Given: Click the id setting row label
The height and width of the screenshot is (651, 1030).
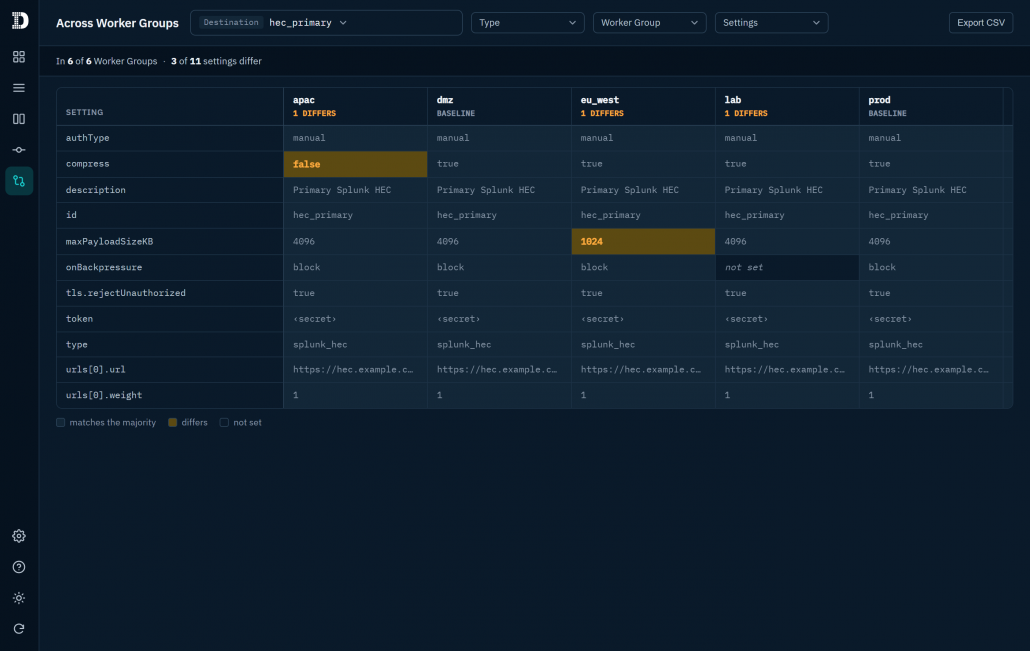Looking at the screenshot, I should click(x=71, y=215).
